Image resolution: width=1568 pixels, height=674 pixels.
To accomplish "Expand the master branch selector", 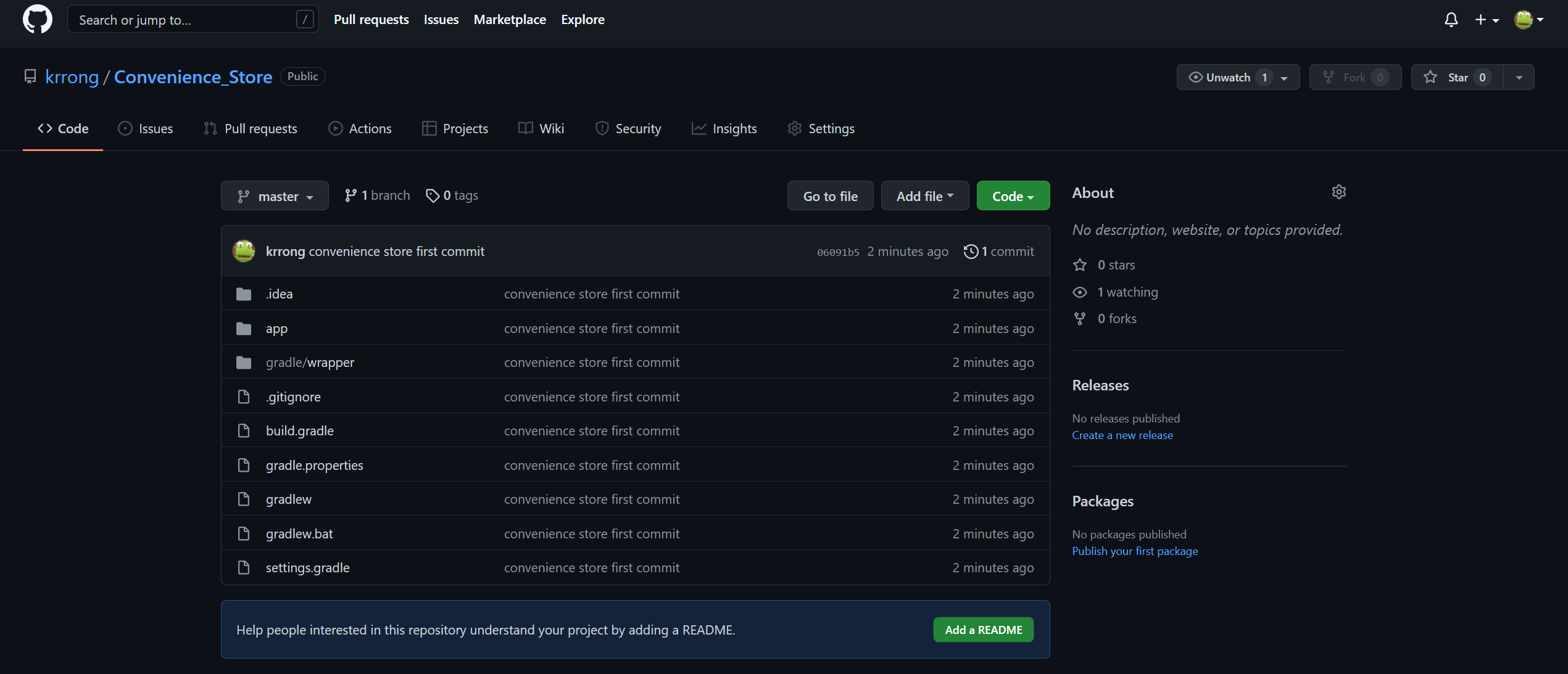I will click(275, 196).
